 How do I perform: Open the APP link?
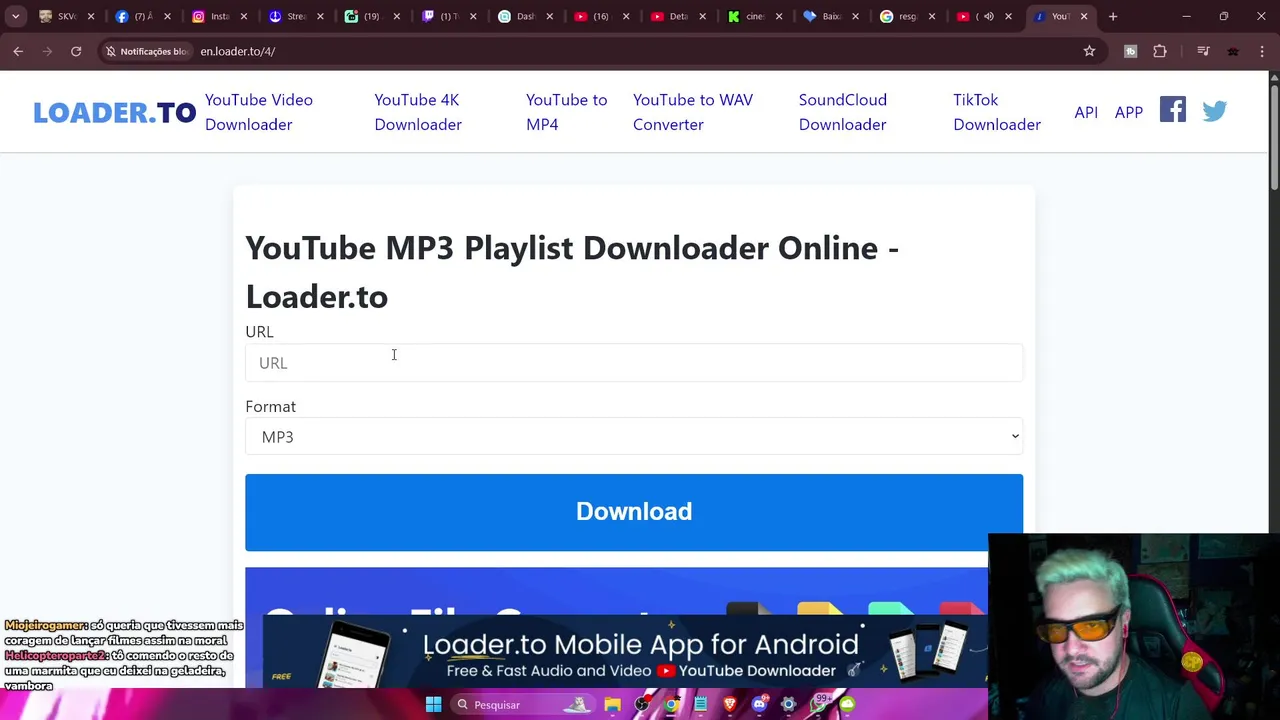[1129, 112]
